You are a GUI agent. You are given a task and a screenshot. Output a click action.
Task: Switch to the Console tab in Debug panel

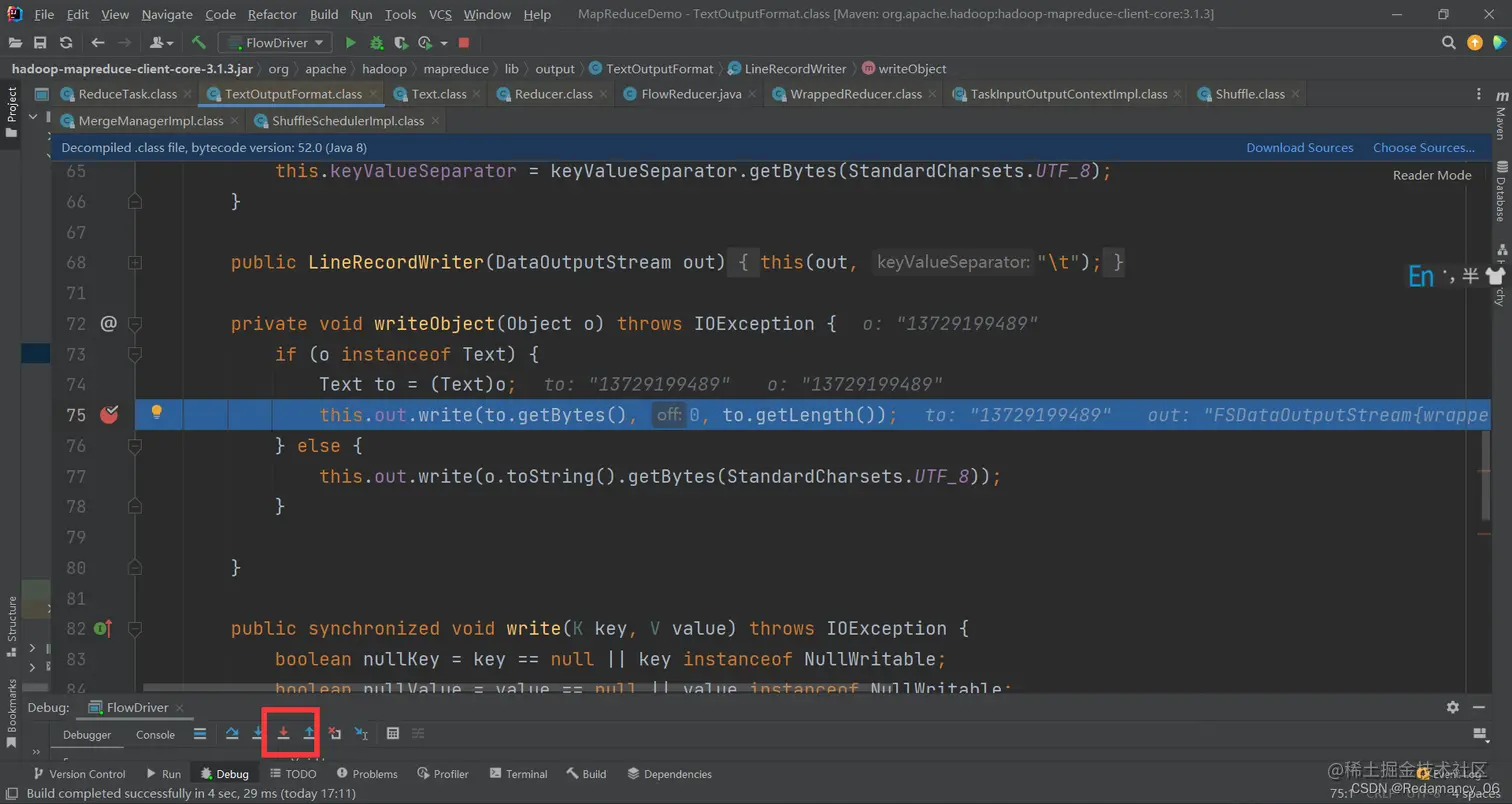tap(155, 735)
